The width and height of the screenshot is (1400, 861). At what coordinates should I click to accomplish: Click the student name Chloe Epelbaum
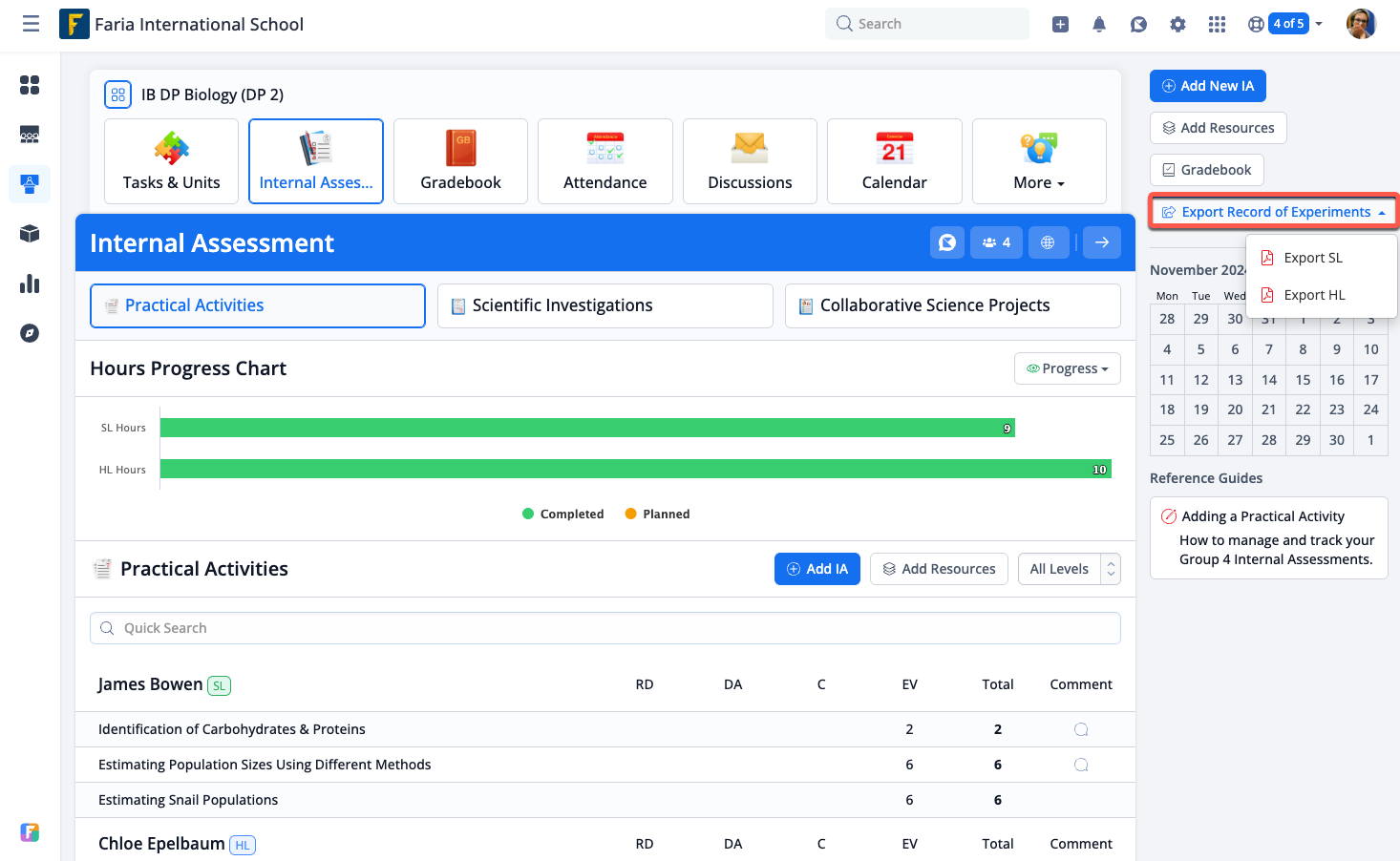point(161,844)
